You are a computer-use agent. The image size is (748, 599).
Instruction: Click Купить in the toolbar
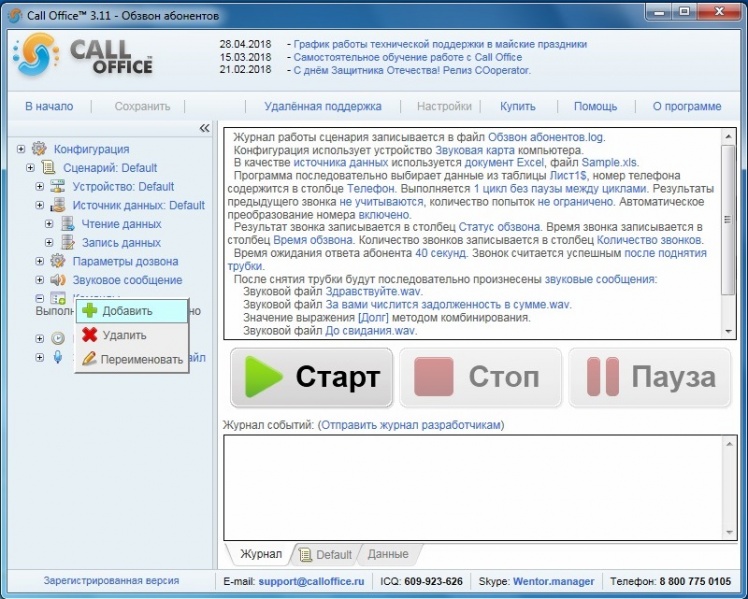(518, 106)
